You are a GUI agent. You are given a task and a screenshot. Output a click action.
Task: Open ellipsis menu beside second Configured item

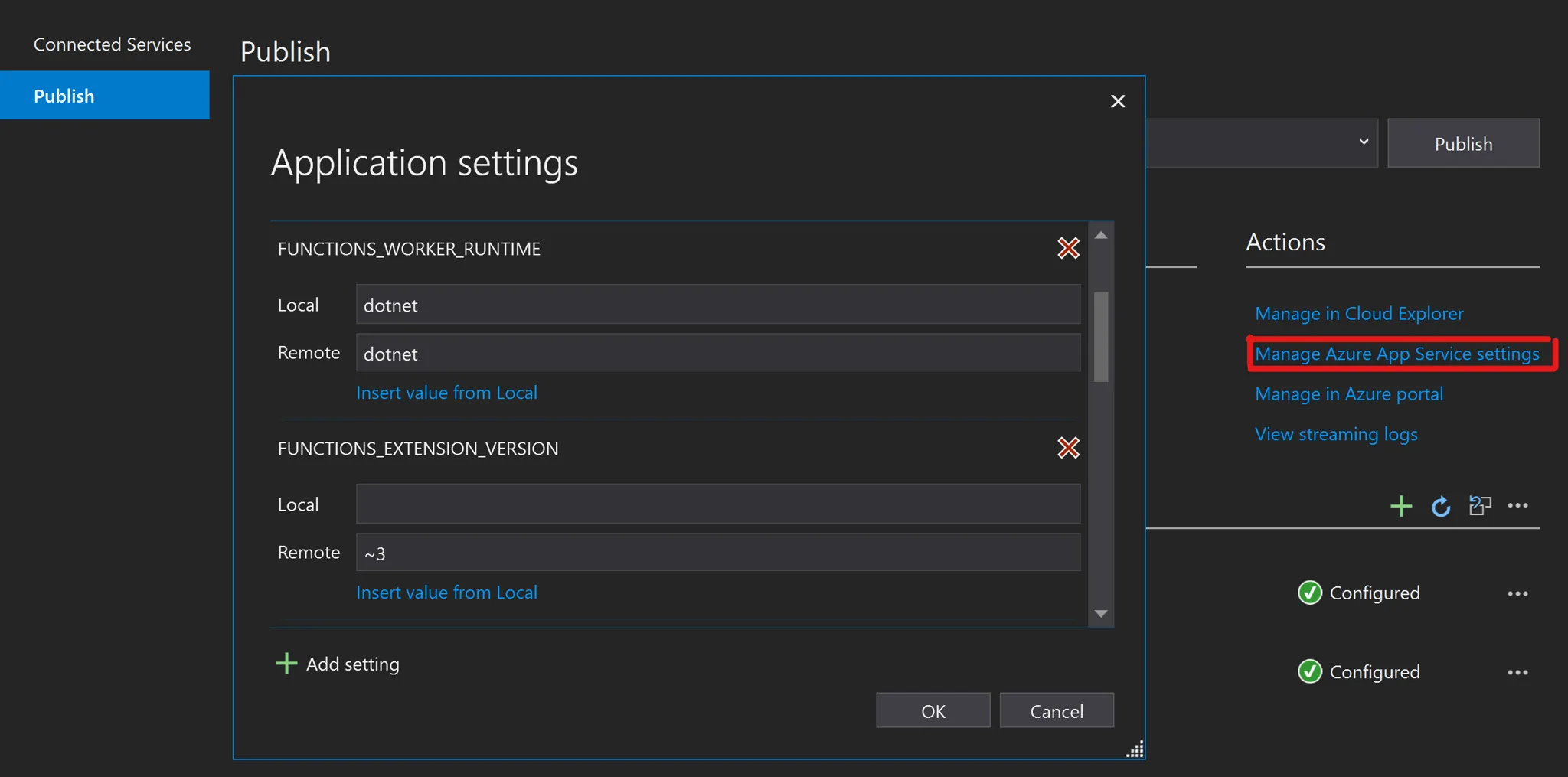pyautogui.click(x=1518, y=671)
